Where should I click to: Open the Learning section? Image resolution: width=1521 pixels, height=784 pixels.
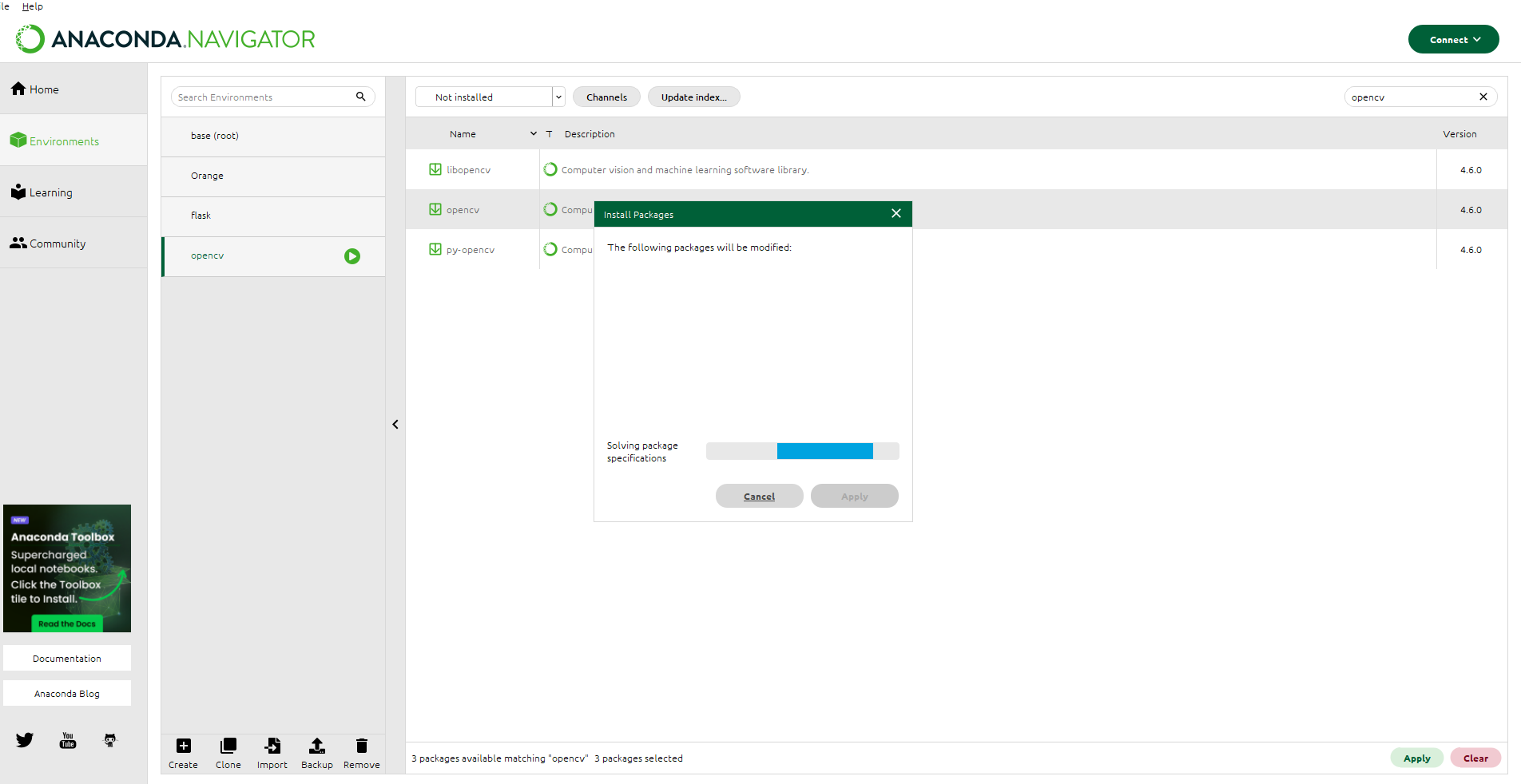[x=73, y=192]
